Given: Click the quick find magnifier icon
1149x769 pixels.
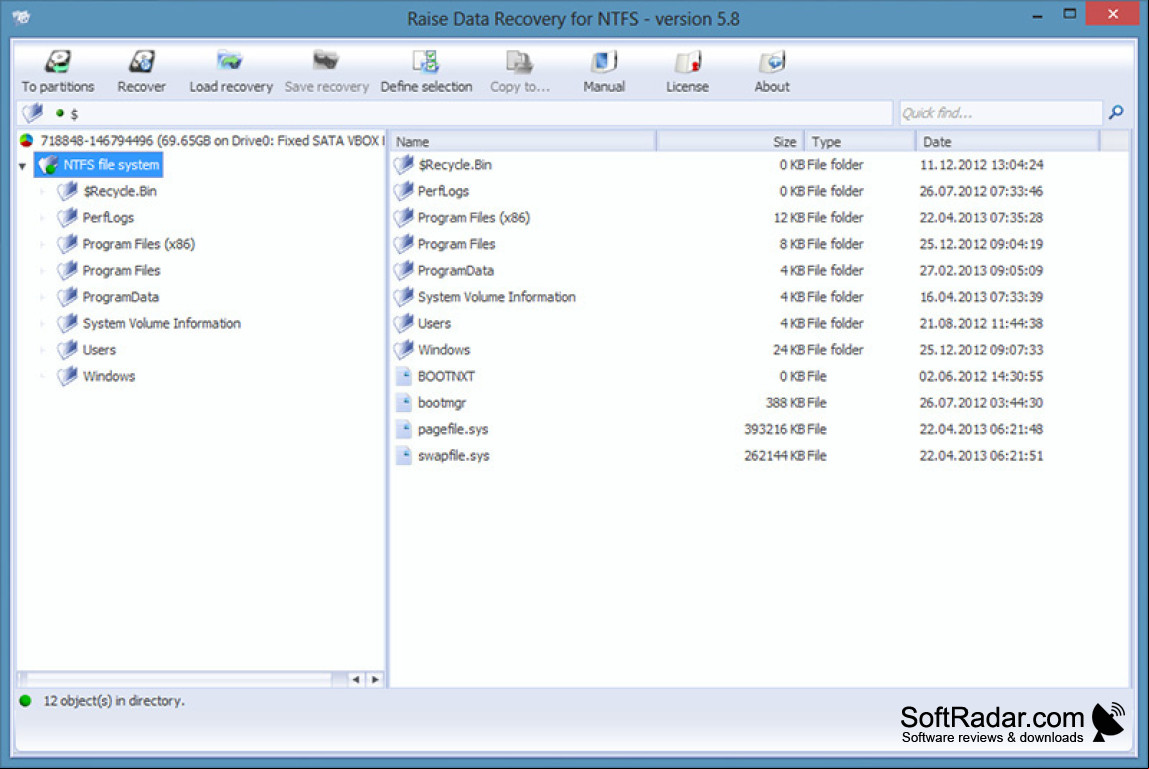Looking at the screenshot, I should (1116, 112).
